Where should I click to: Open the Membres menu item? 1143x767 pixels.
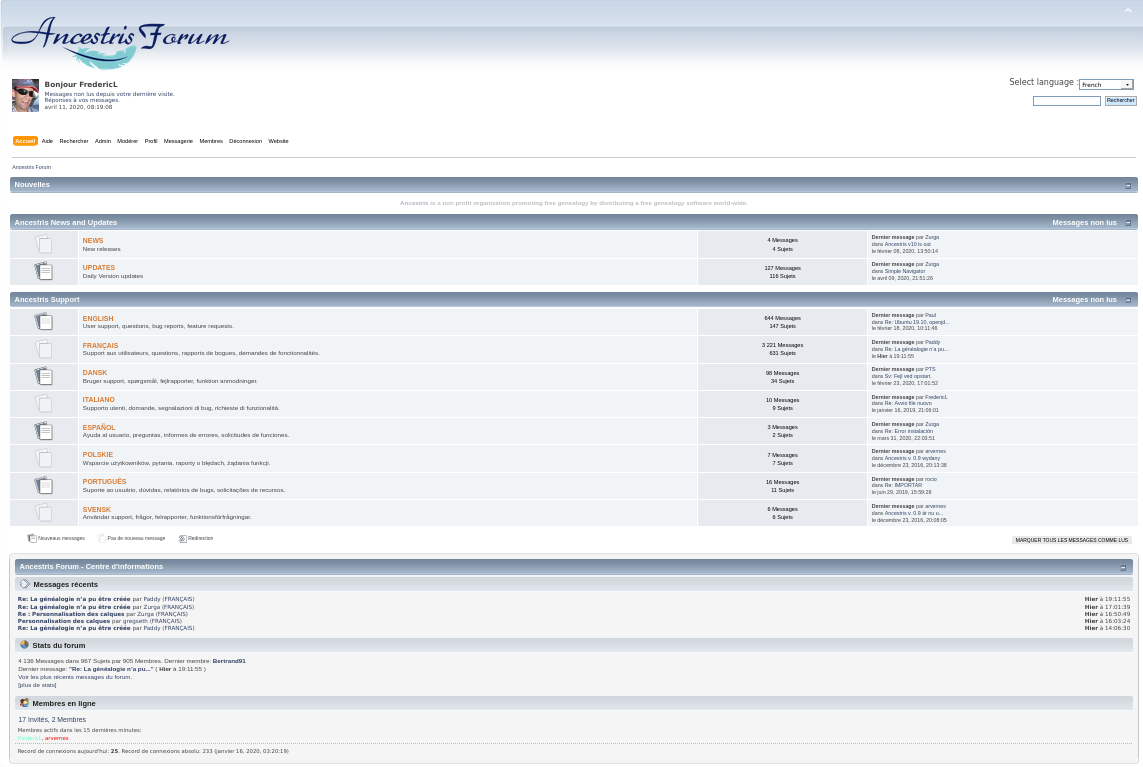coord(211,141)
